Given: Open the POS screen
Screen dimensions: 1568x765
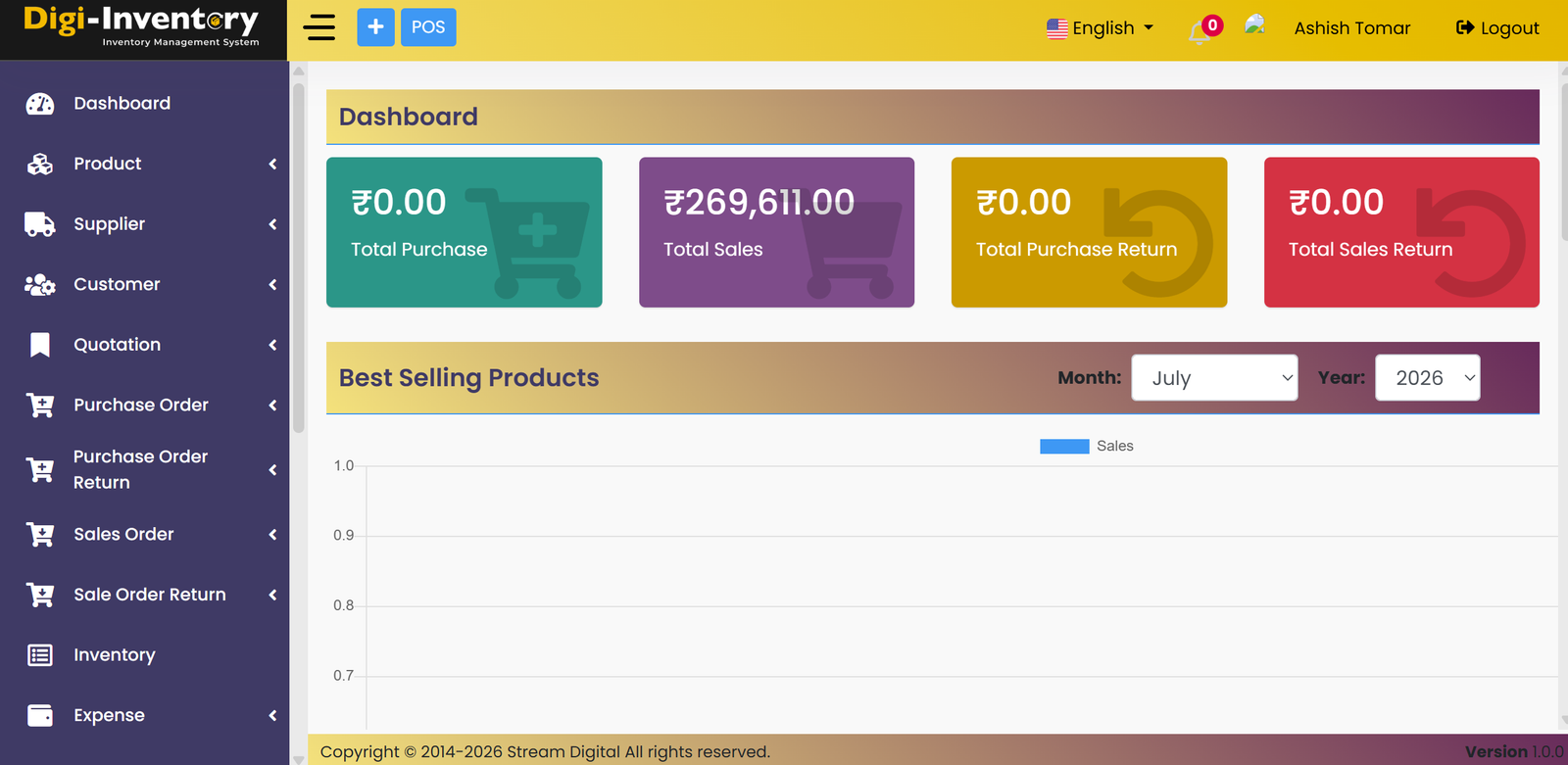Looking at the screenshot, I should (428, 27).
